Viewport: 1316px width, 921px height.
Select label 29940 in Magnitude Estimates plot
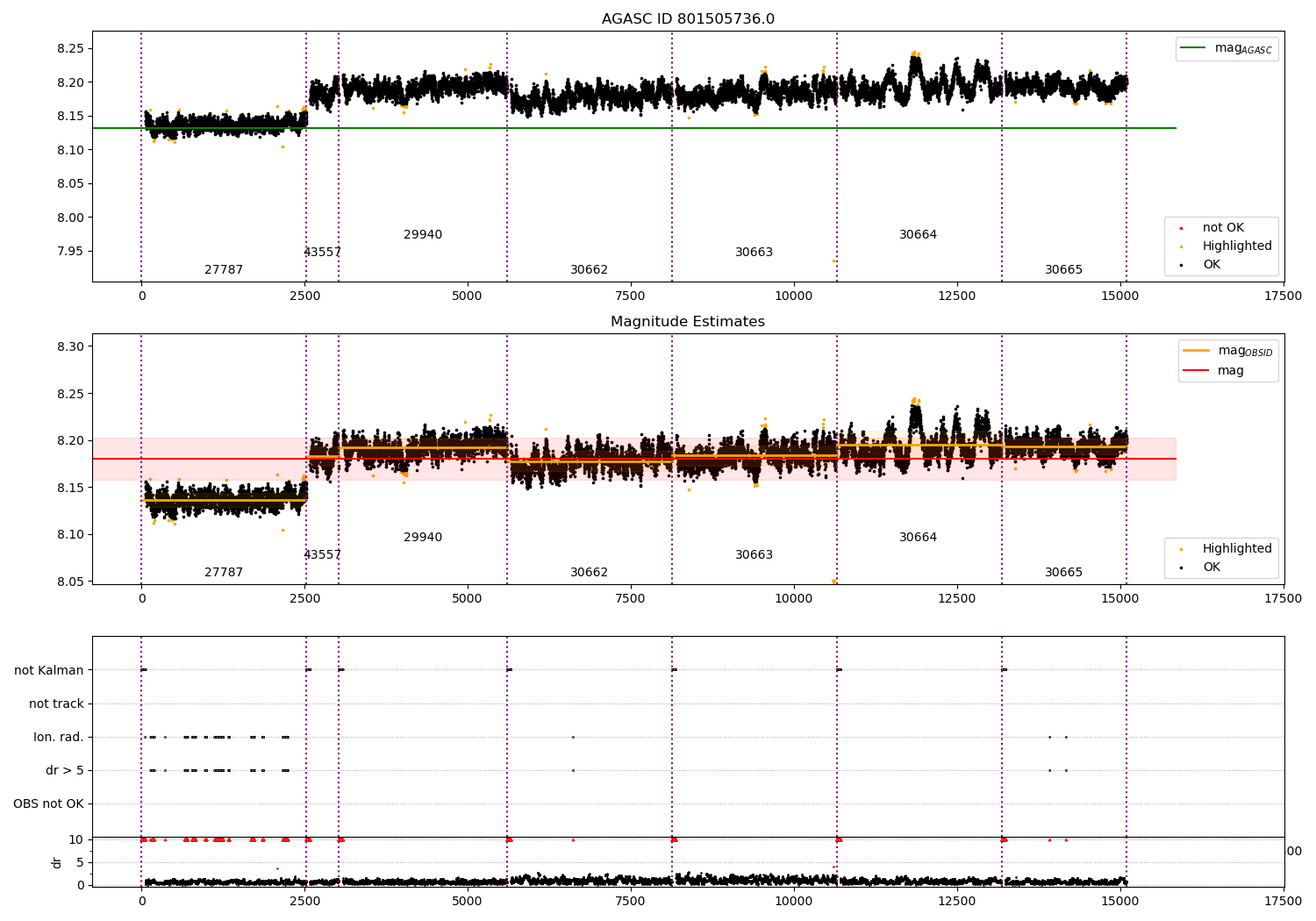(423, 538)
